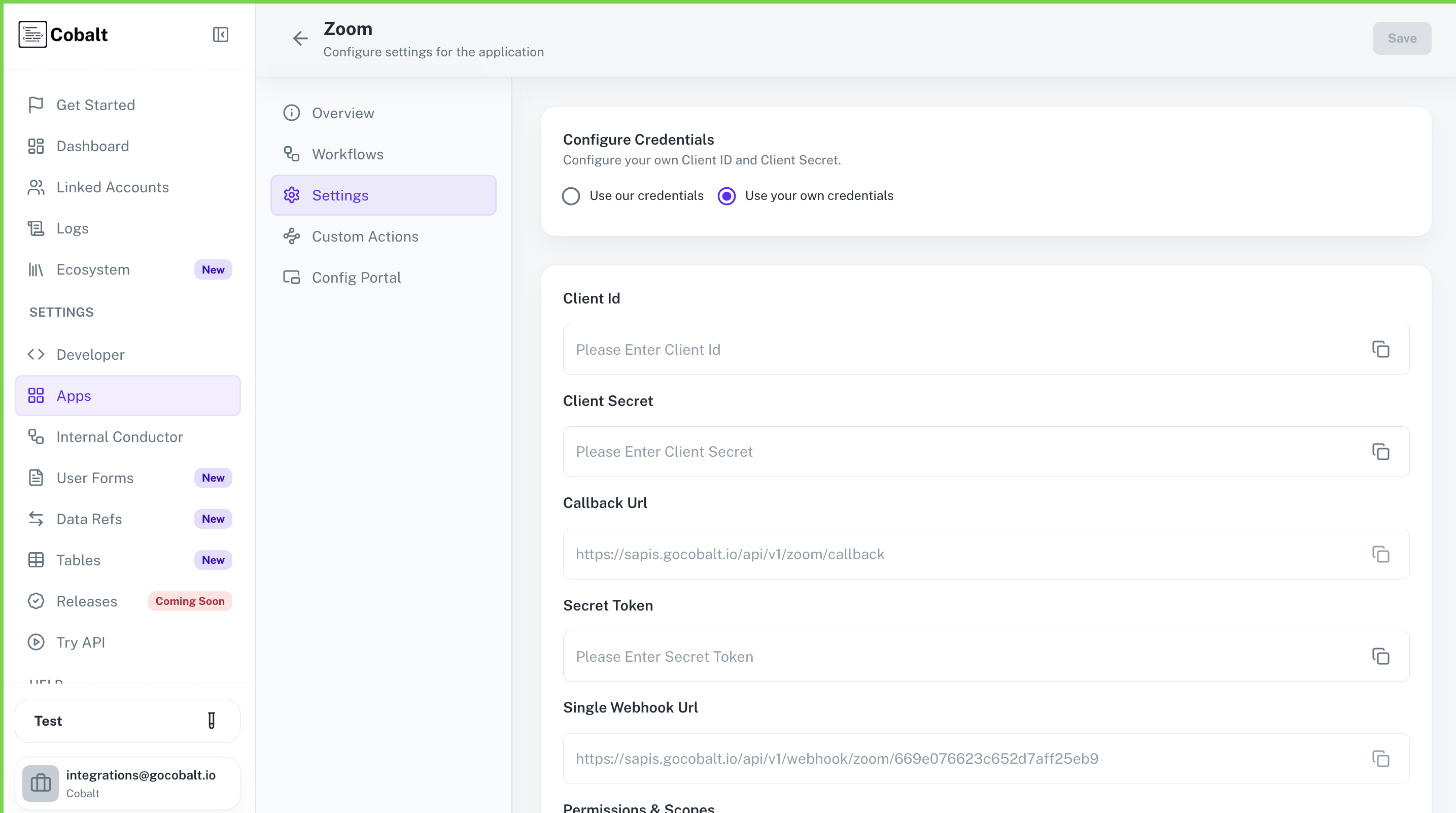The image size is (1456, 813).
Task: Open Linked Accounts from the sidebar
Action: click(113, 187)
